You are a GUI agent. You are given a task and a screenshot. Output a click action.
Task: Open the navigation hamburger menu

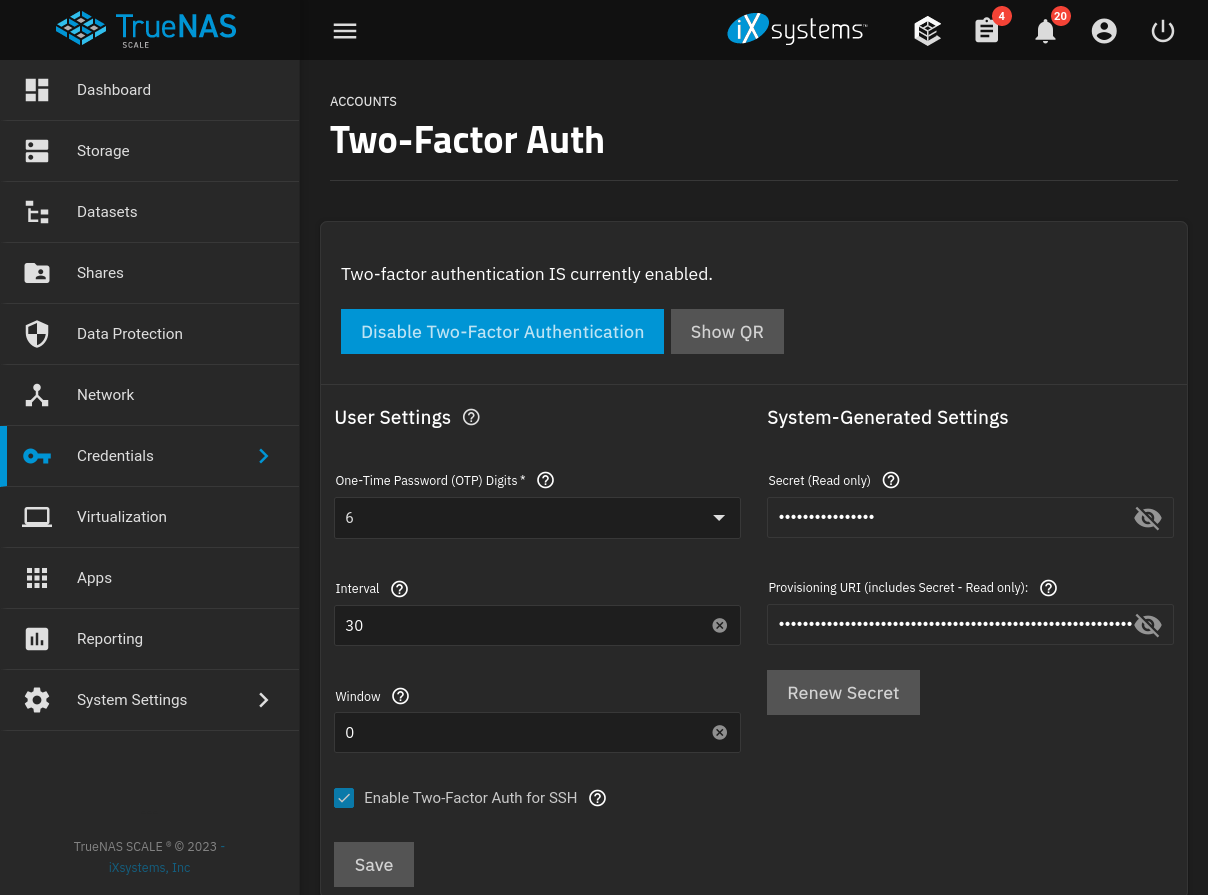pyautogui.click(x=344, y=30)
